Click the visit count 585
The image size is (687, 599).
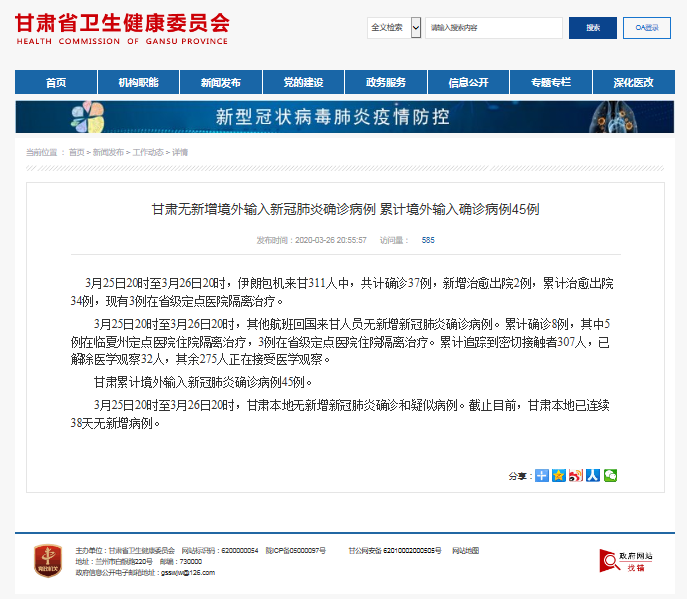coord(428,240)
